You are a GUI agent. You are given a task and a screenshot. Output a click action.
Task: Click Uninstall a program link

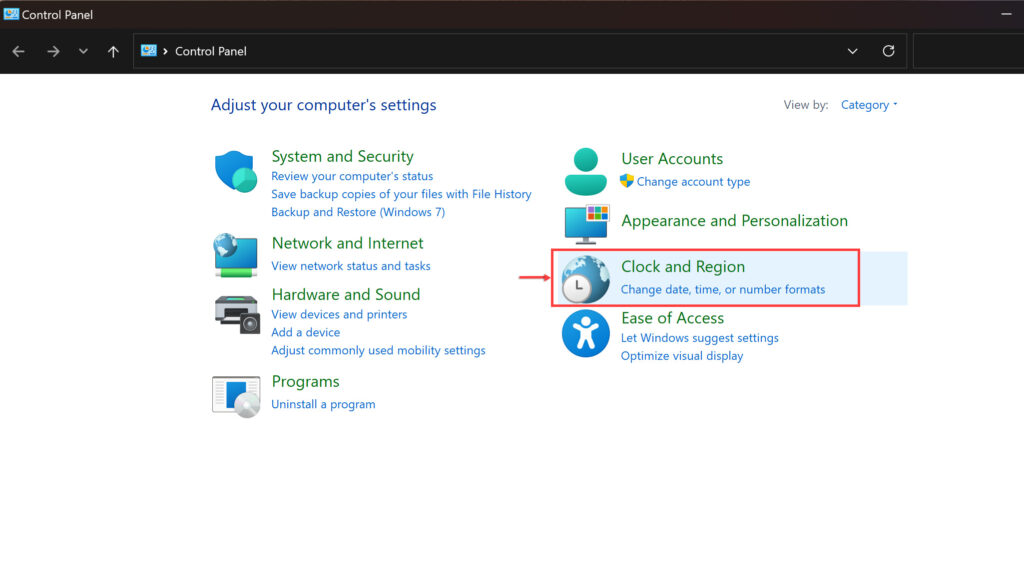323,404
